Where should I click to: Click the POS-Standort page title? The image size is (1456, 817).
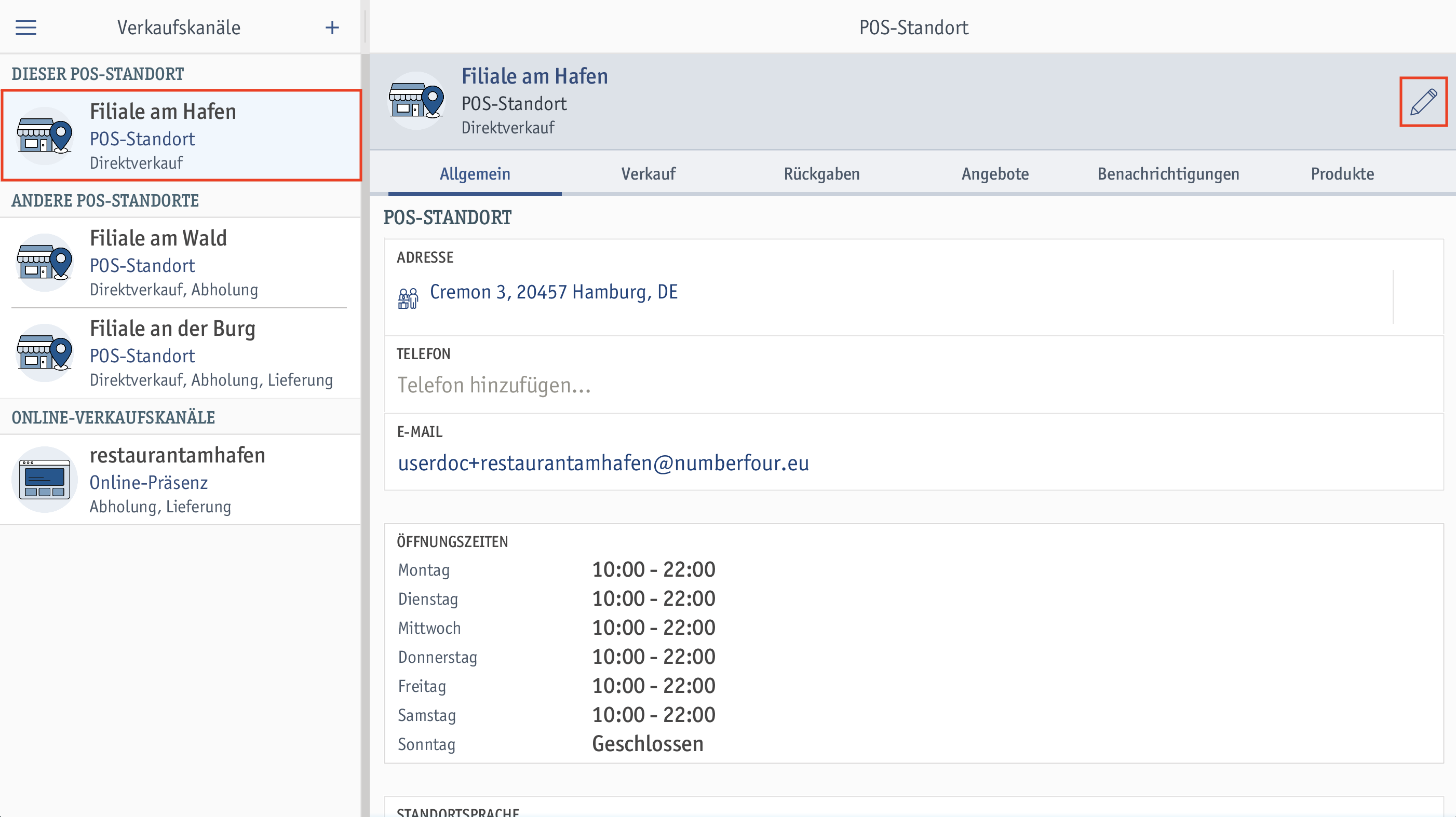pos(913,28)
